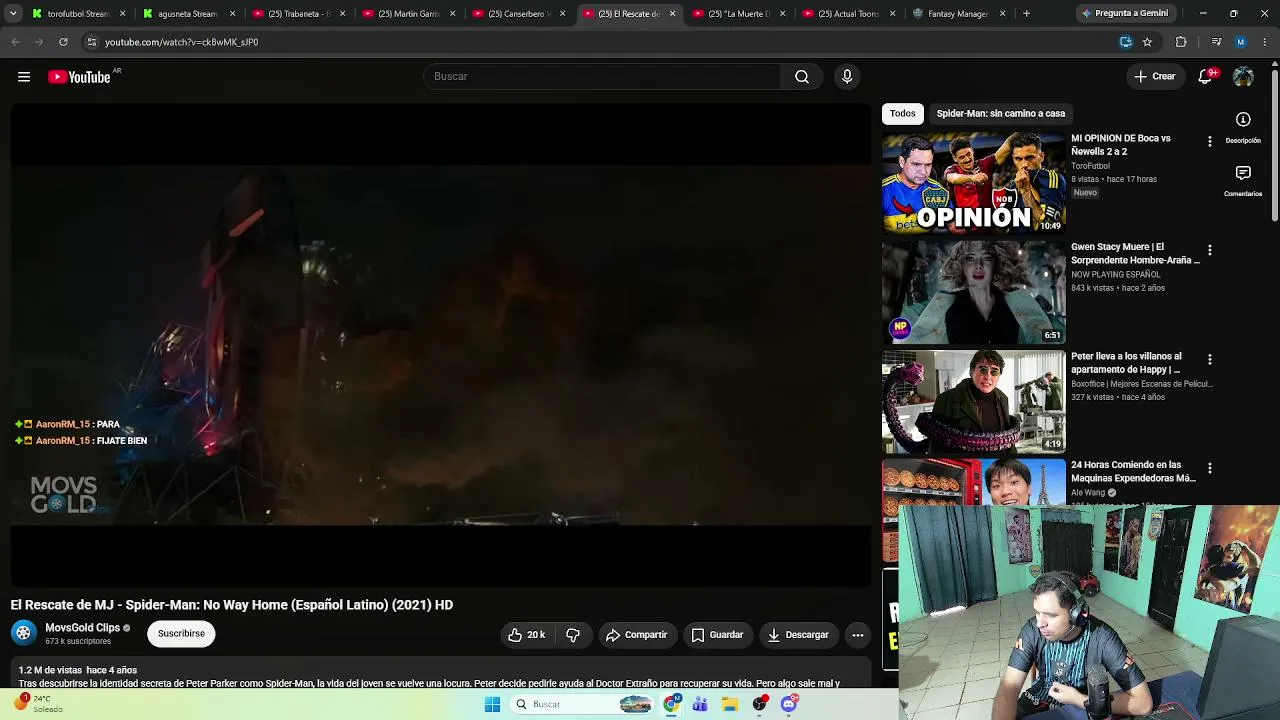Click the Pregunta a Gemini button
The width and height of the screenshot is (1280, 720).
(1124, 14)
